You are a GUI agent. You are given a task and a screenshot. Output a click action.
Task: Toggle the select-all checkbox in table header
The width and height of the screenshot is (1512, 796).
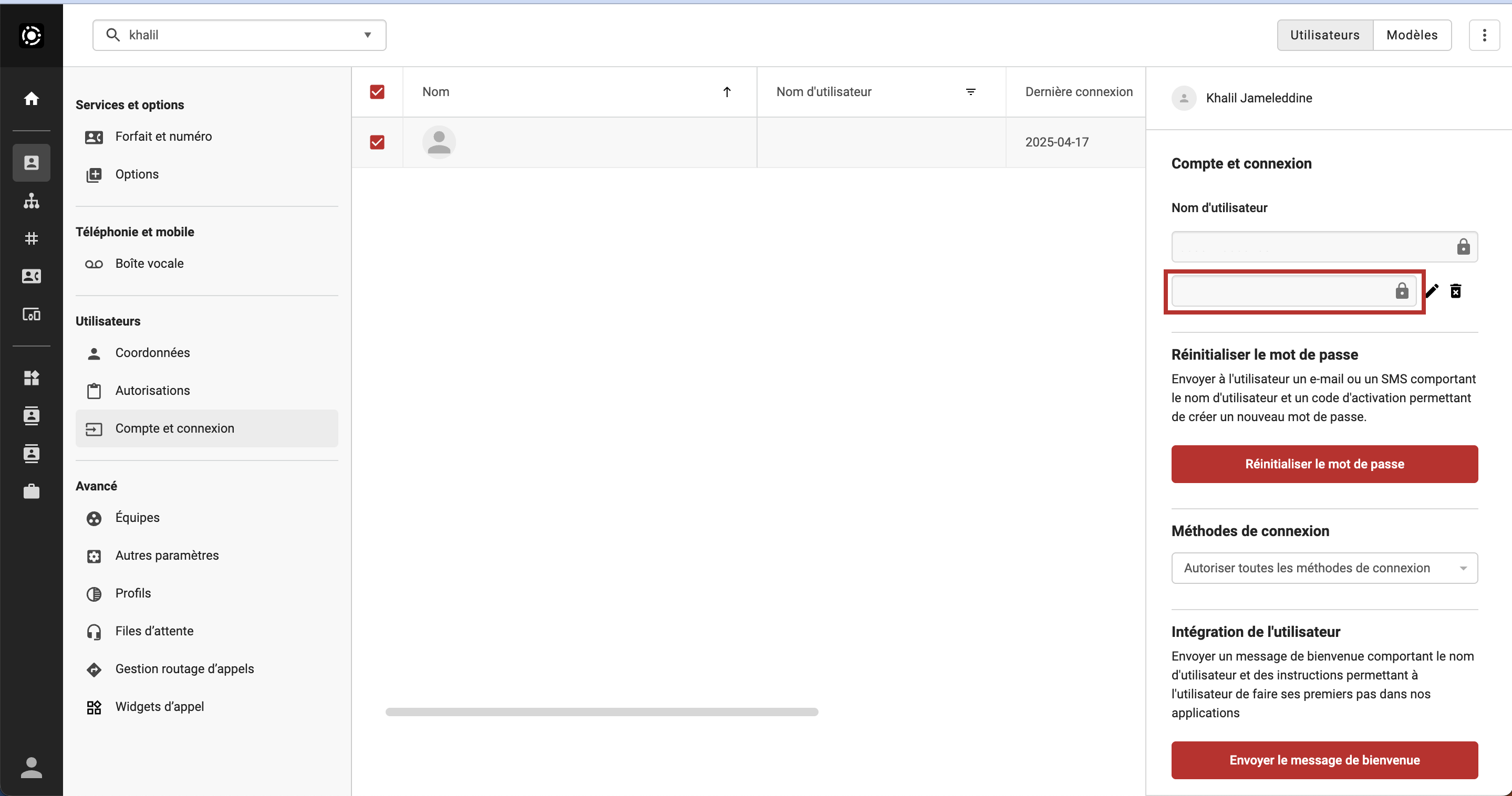pos(377,92)
